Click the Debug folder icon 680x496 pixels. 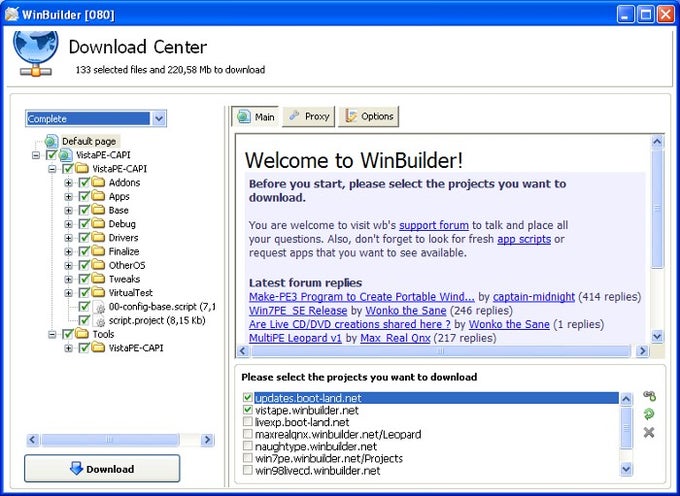tap(98, 224)
